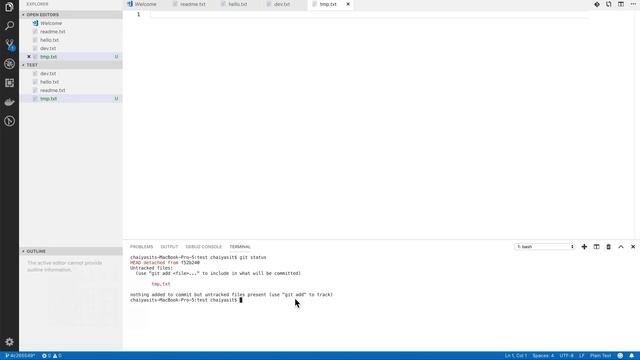Open the Extensions view
The height and width of the screenshot is (360, 640).
tap(9, 83)
